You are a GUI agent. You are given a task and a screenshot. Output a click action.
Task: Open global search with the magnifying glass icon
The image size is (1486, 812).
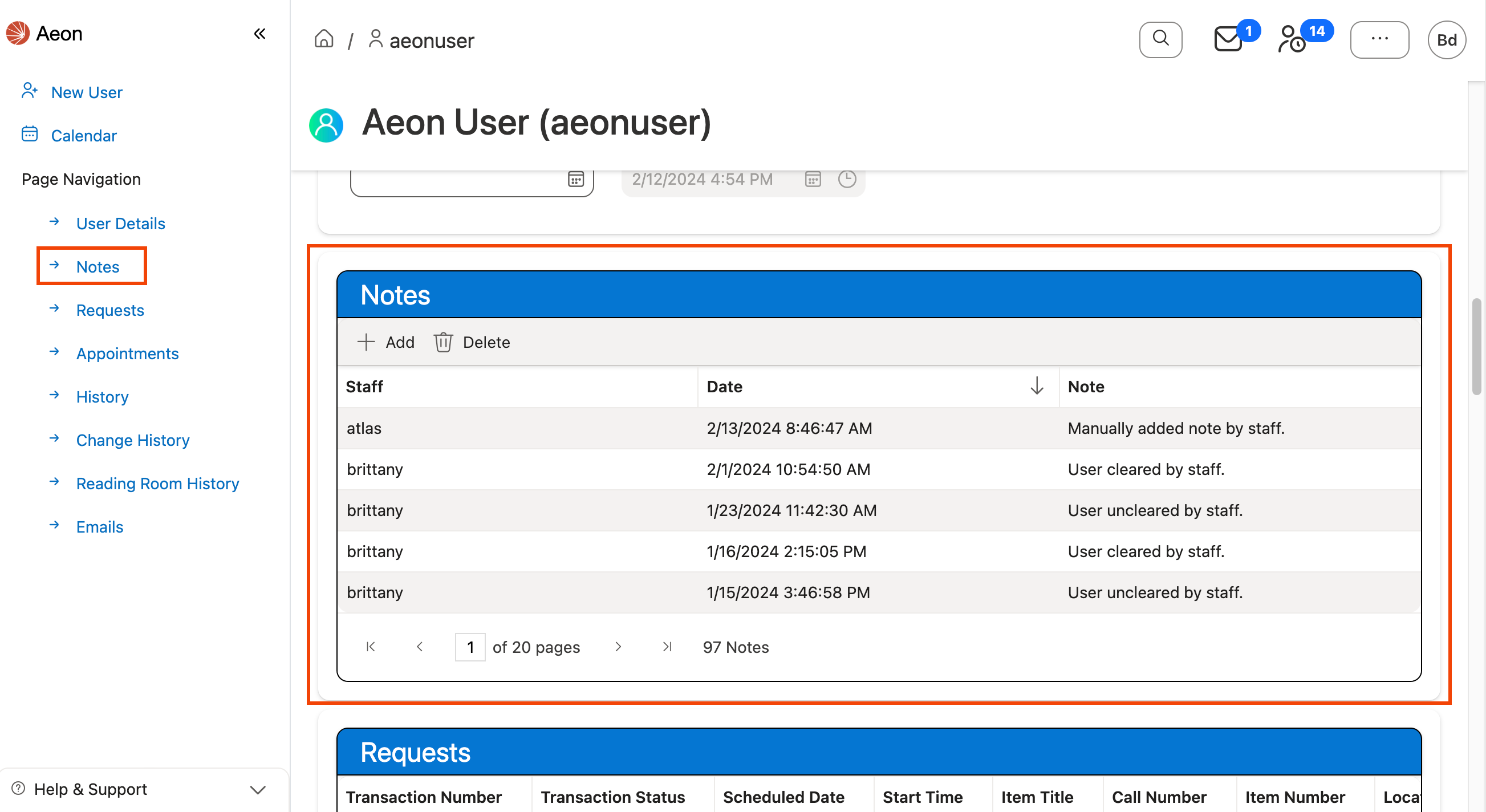tap(1160, 39)
